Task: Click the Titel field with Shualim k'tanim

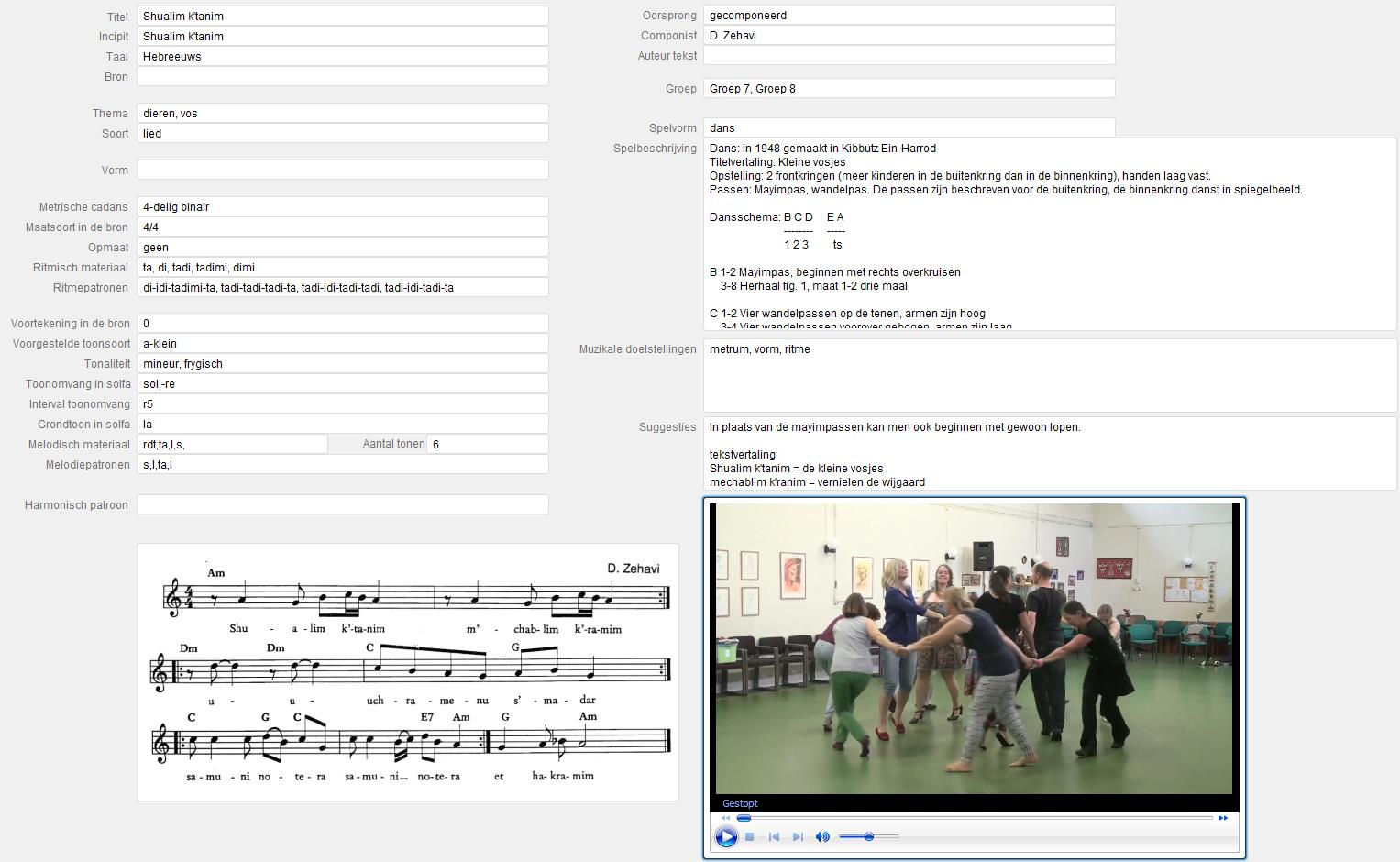Action: (x=342, y=17)
